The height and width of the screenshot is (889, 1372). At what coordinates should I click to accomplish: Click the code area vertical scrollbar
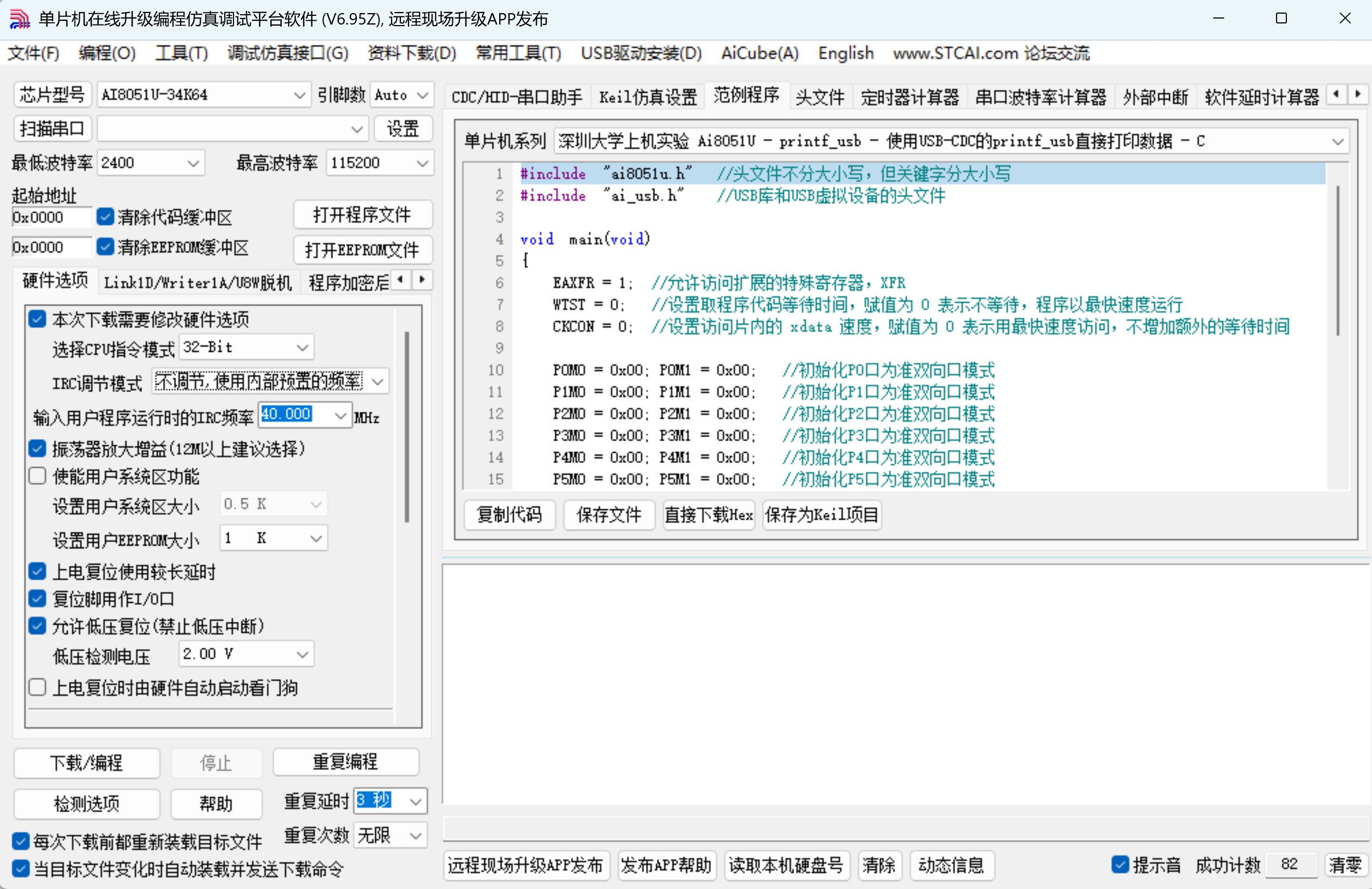tap(1338, 260)
